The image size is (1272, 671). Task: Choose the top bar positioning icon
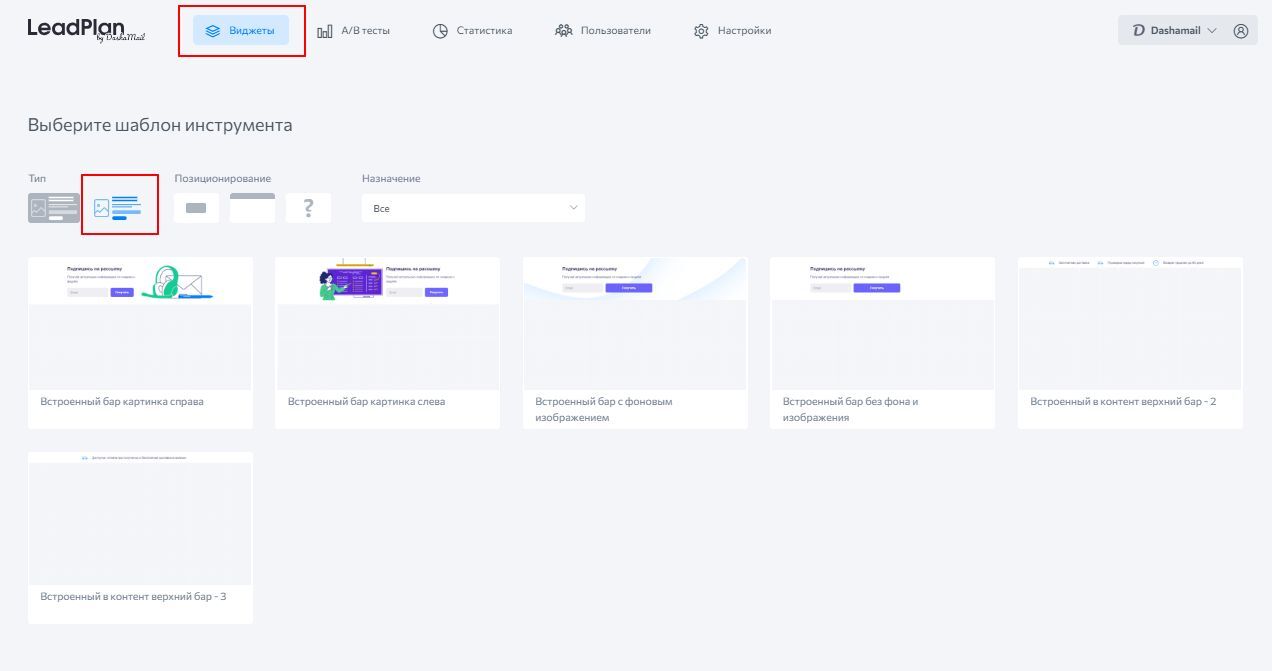click(252, 208)
